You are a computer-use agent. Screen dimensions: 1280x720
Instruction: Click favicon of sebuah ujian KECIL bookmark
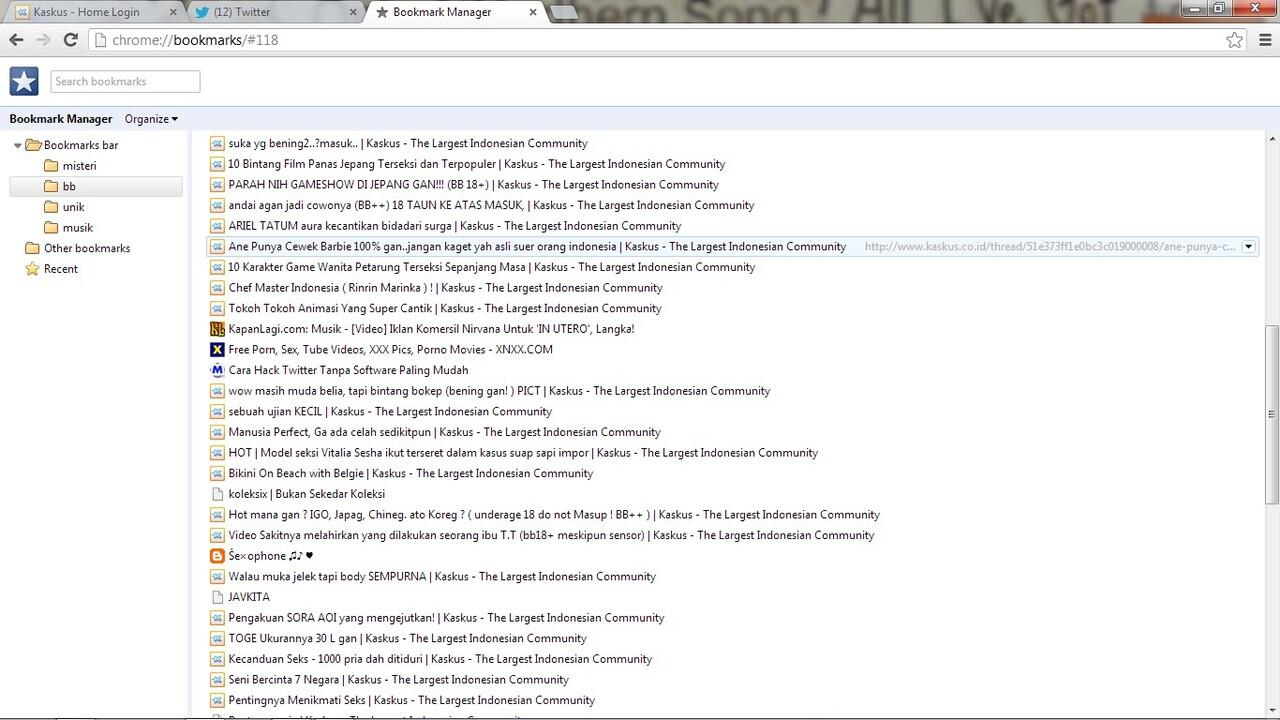[217, 411]
